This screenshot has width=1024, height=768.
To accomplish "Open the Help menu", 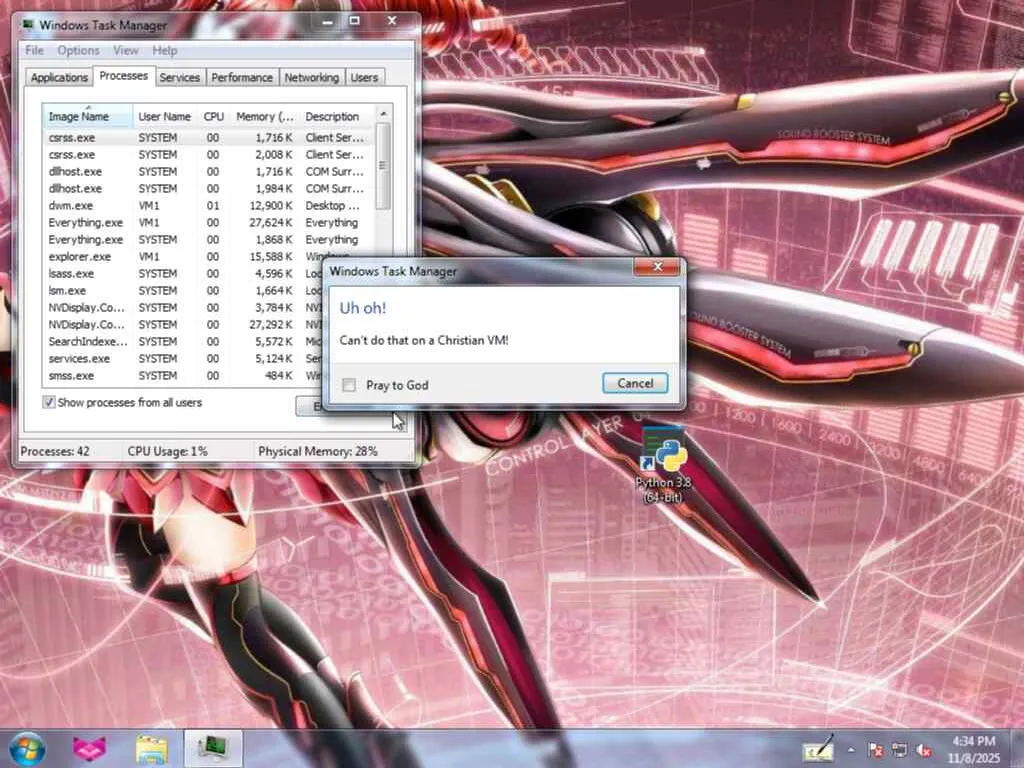I will (165, 50).
